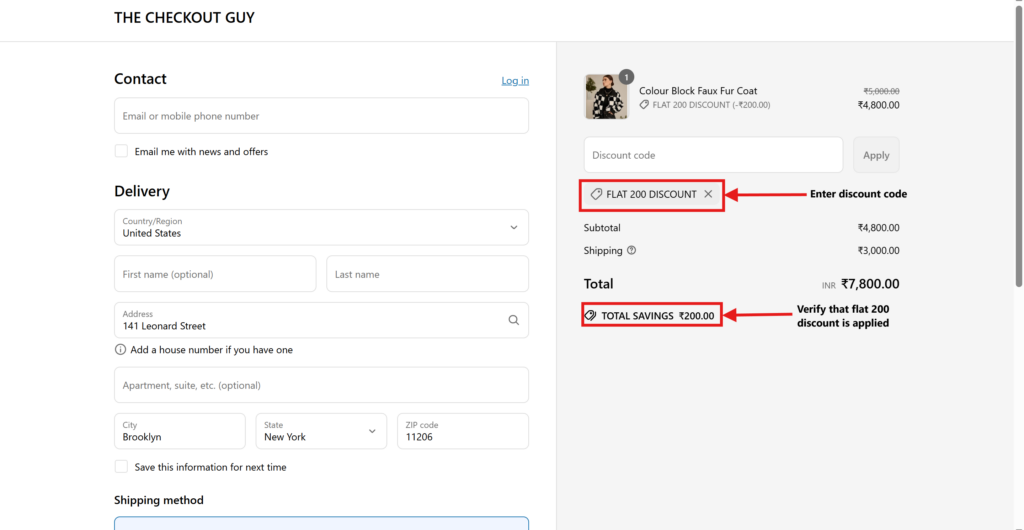Enable Email me with news and offers
The height and width of the screenshot is (530, 1024).
tap(121, 151)
